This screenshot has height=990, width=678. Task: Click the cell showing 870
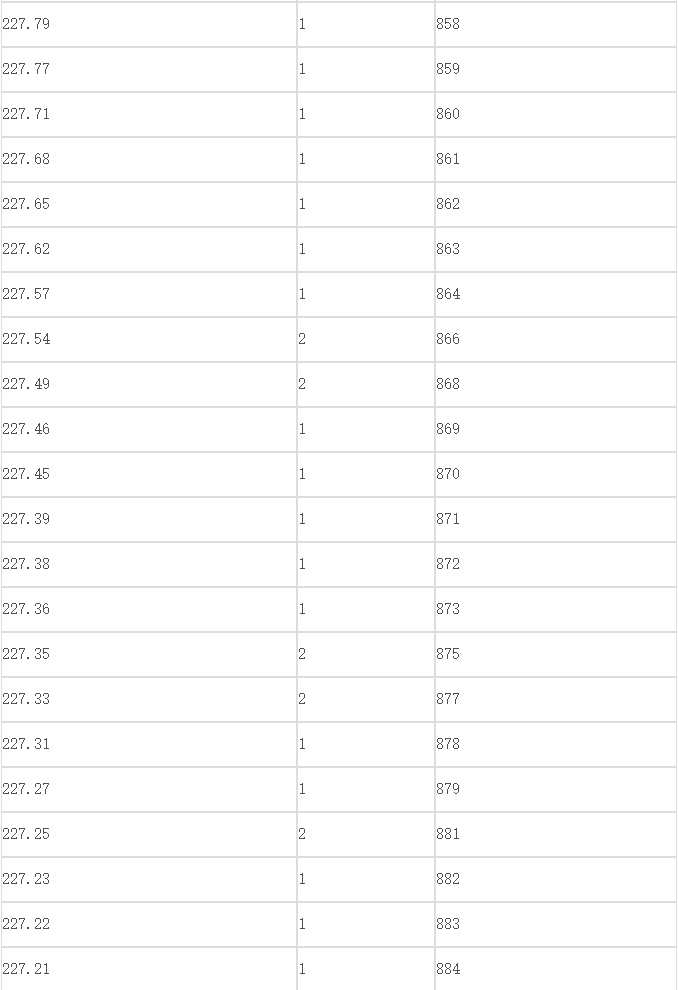[x=555, y=474]
